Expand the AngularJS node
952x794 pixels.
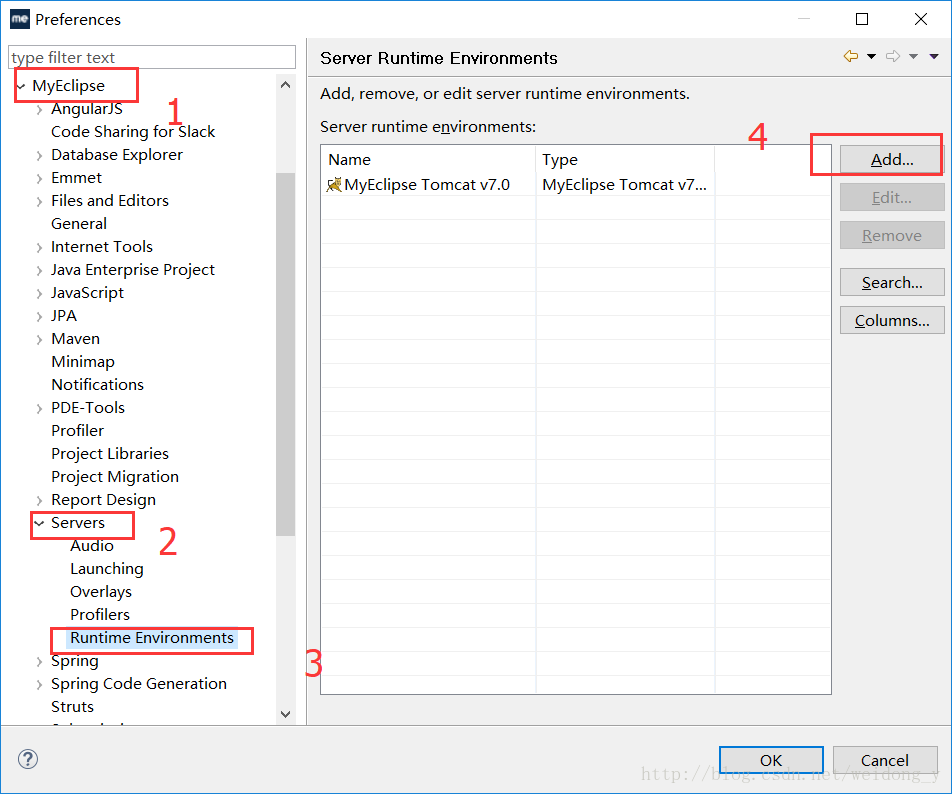[x=39, y=109]
